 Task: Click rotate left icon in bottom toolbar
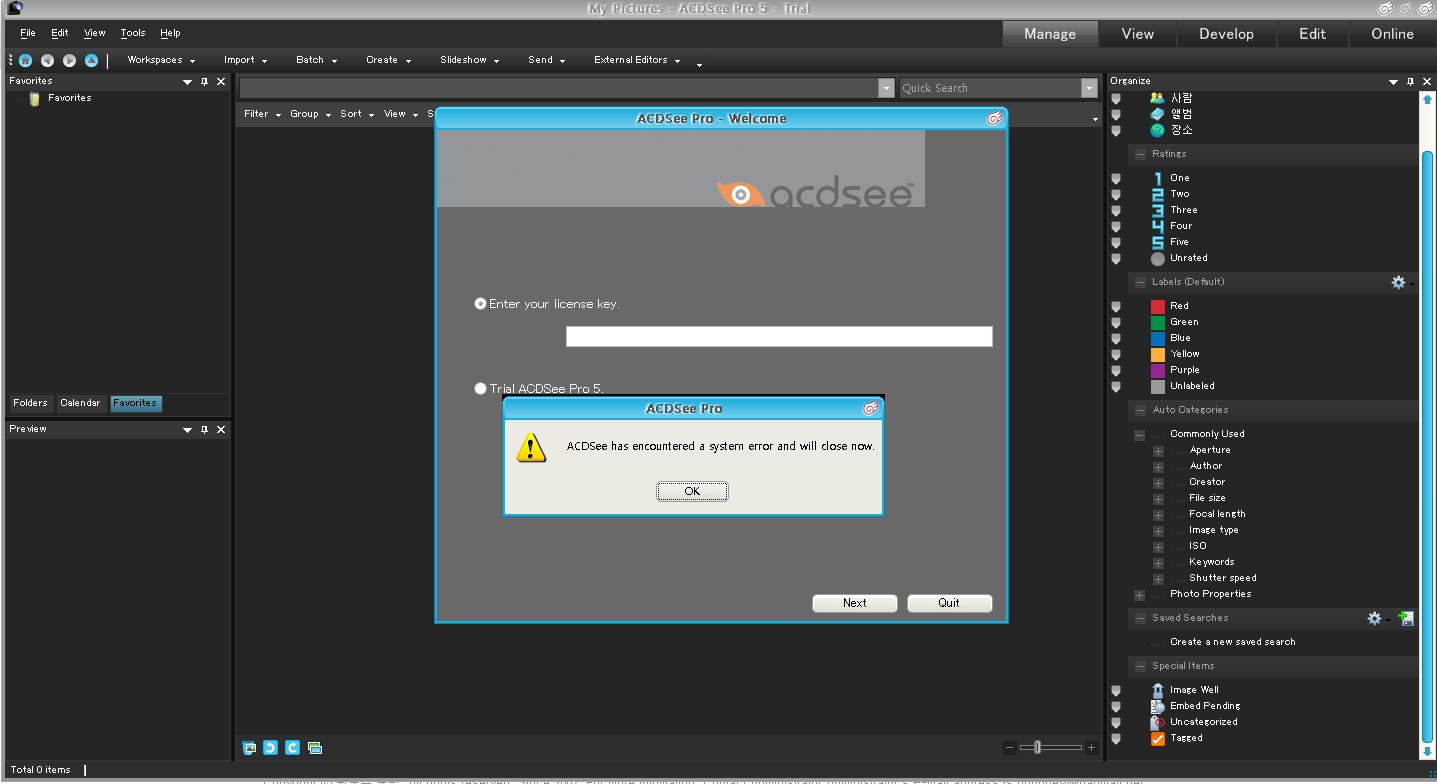point(270,747)
